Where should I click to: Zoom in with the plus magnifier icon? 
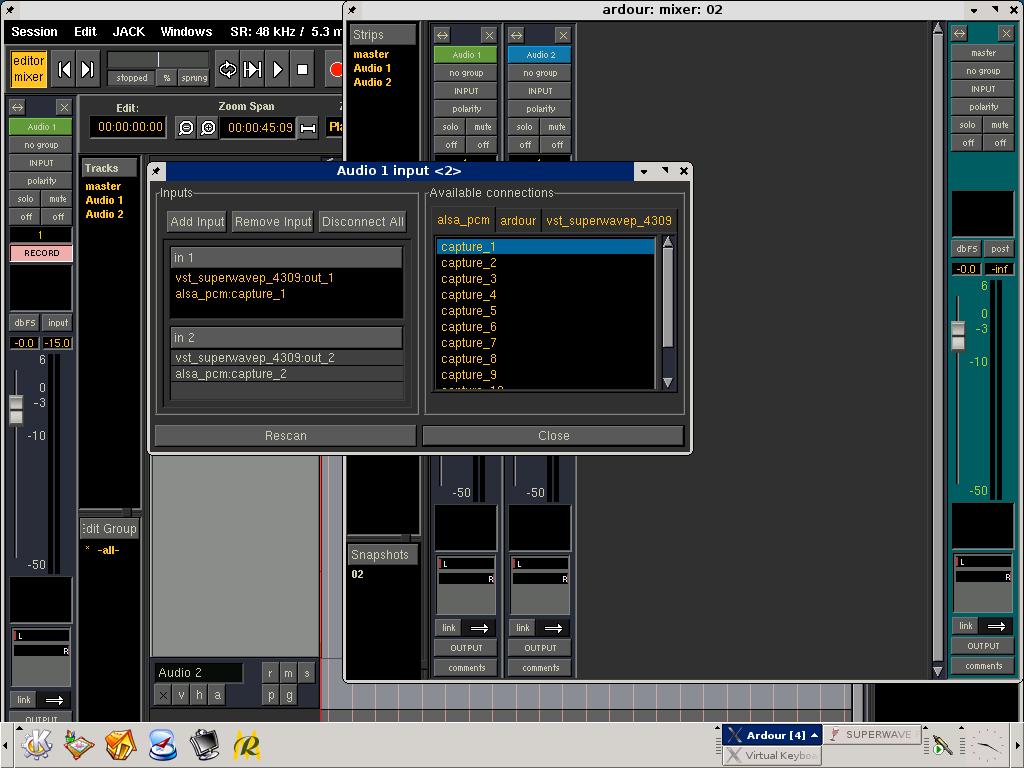point(208,128)
